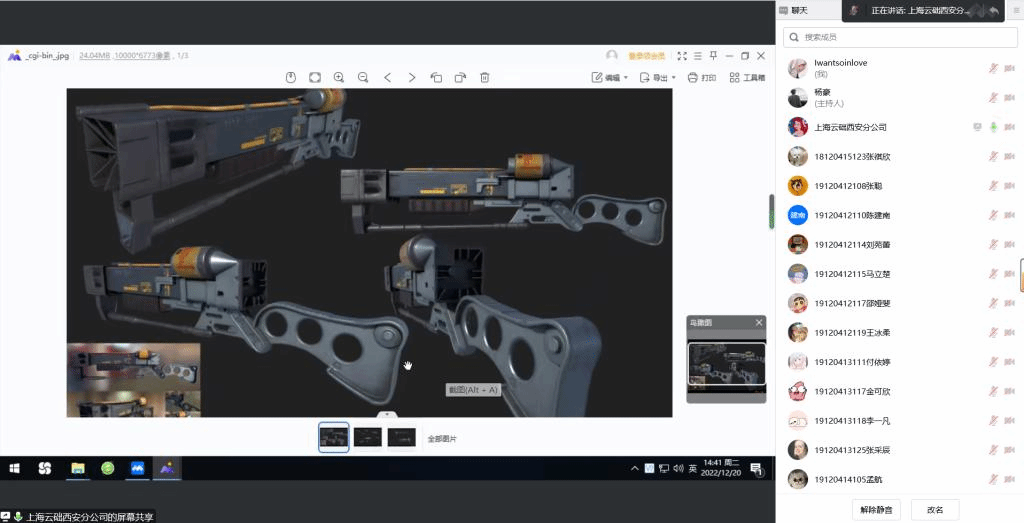Open the 工具箱 toolbox menu

[x=747, y=77]
